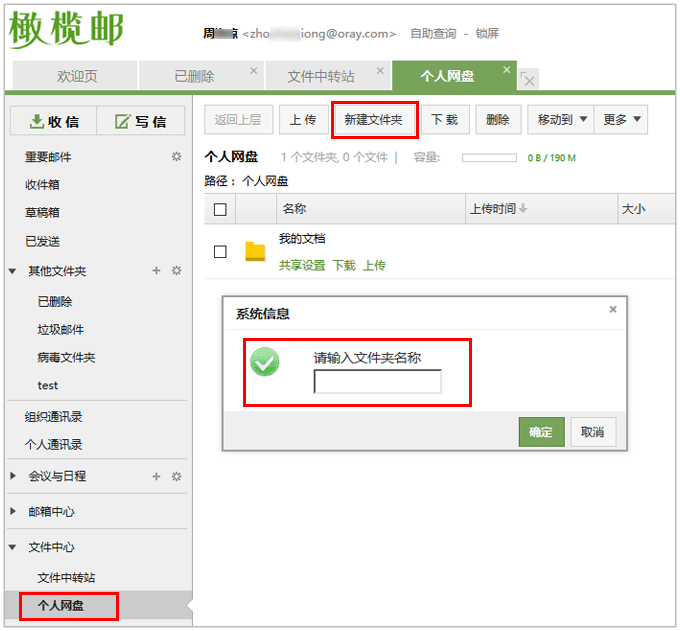Click the plus icon next to 其他文件夹
Image resolution: width=680 pixels, height=631 pixels.
click(x=156, y=271)
